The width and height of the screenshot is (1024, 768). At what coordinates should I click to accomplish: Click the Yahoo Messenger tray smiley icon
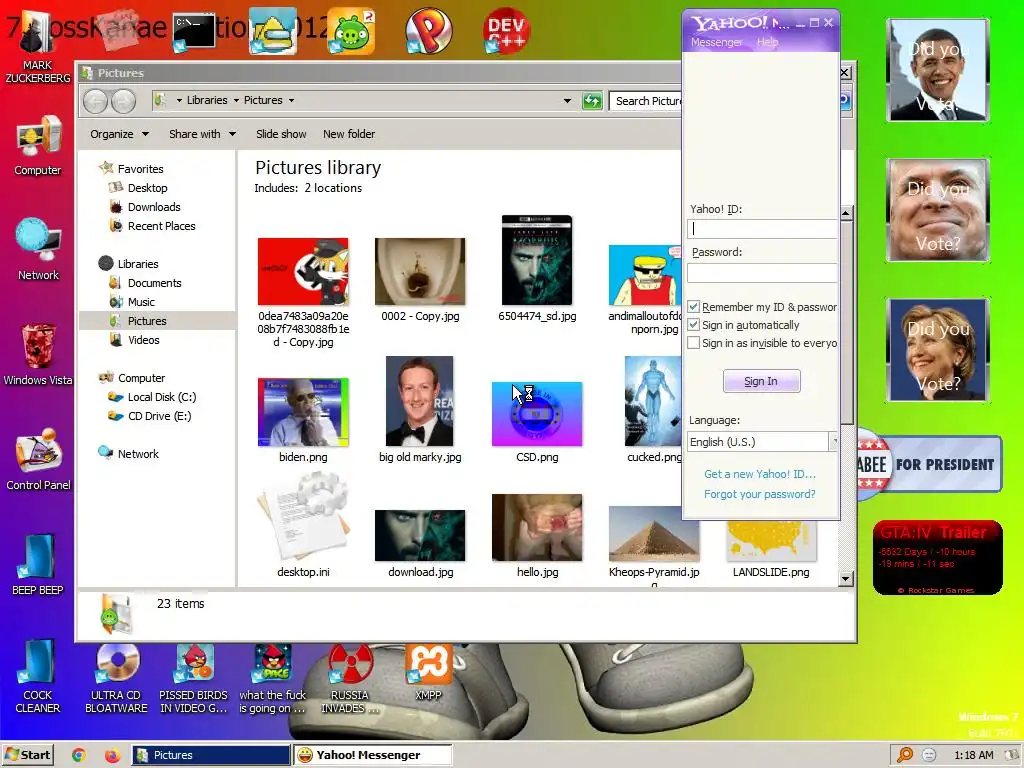[929, 755]
